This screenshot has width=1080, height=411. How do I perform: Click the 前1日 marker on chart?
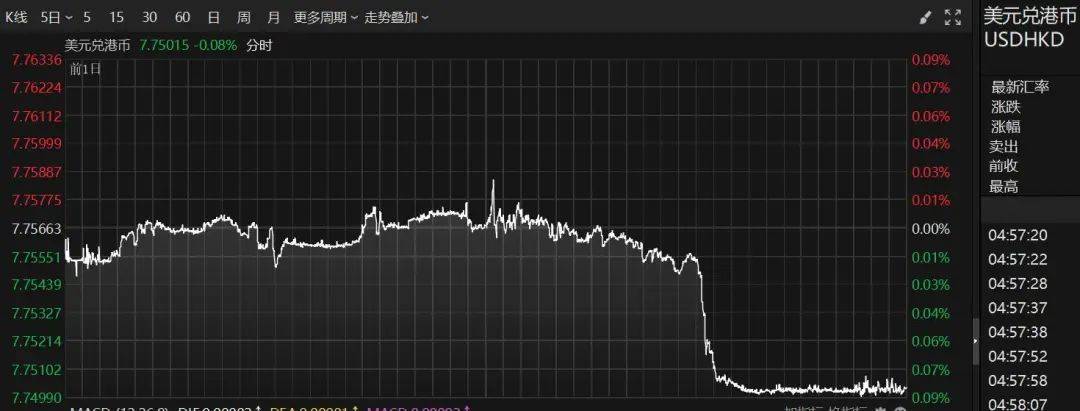(x=88, y=69)
